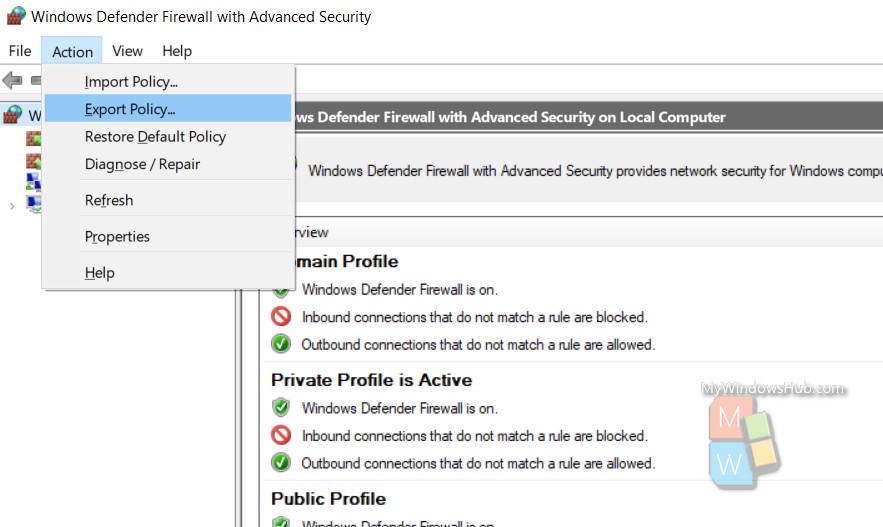Open the View menu
Screen dimensions: 883x527
[x=127, y=51]
